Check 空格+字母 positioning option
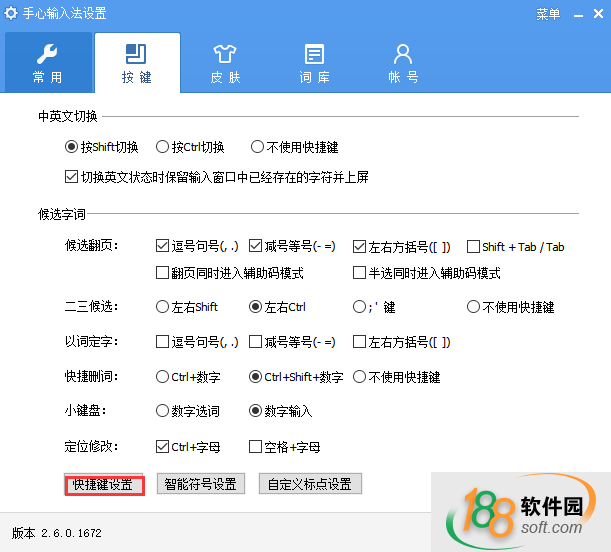The height and width of the screenshot is (552, 611). tap(255, 447)
